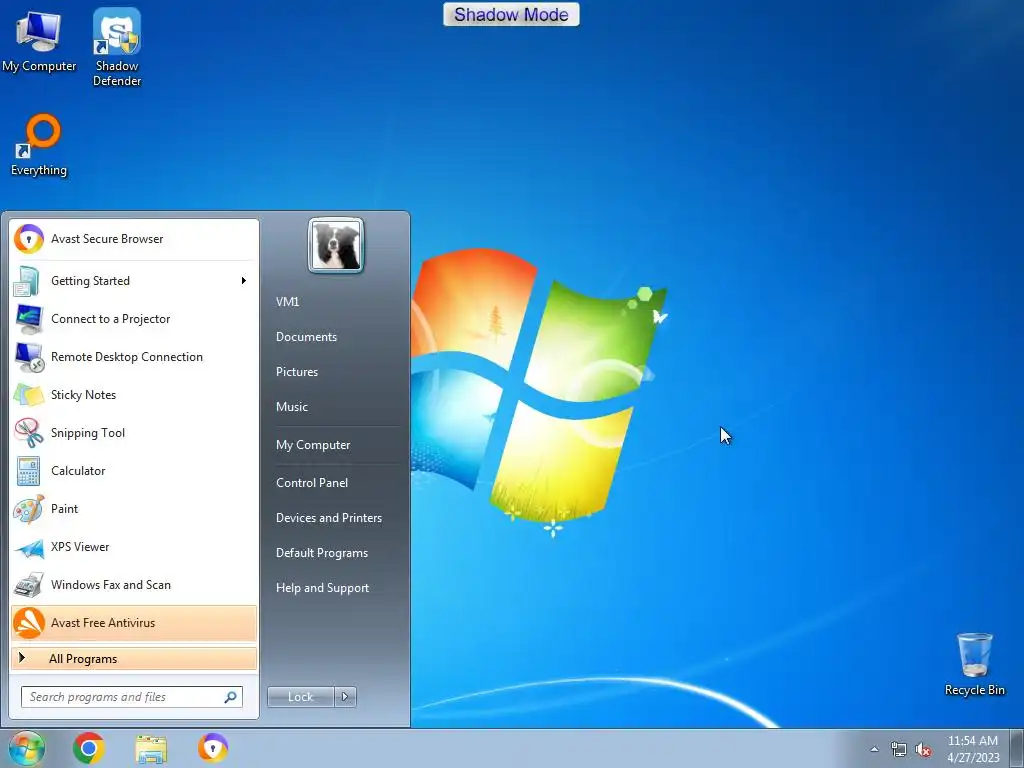Open Paint from Start menu
Viewport: 1024px width, 768px height.
134,509
